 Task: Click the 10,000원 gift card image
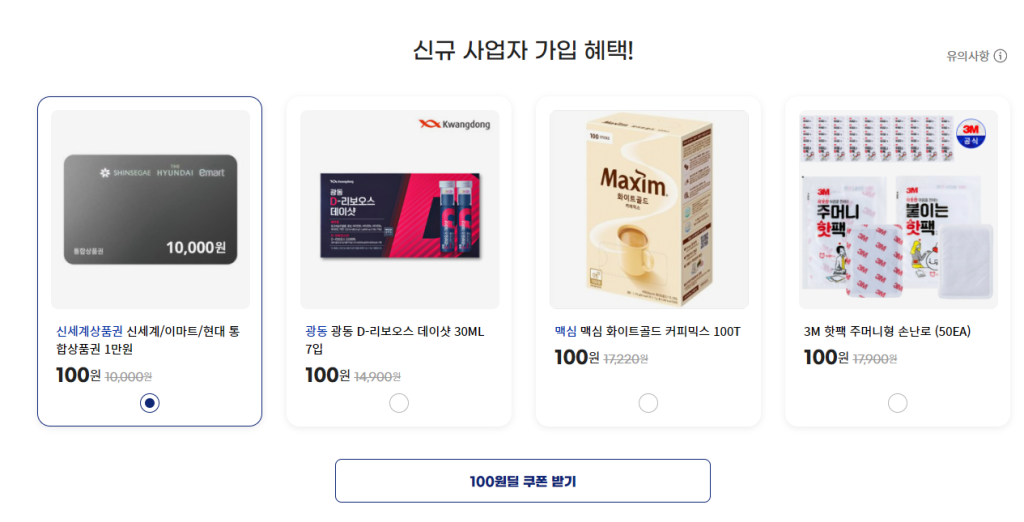click(150, 209)
